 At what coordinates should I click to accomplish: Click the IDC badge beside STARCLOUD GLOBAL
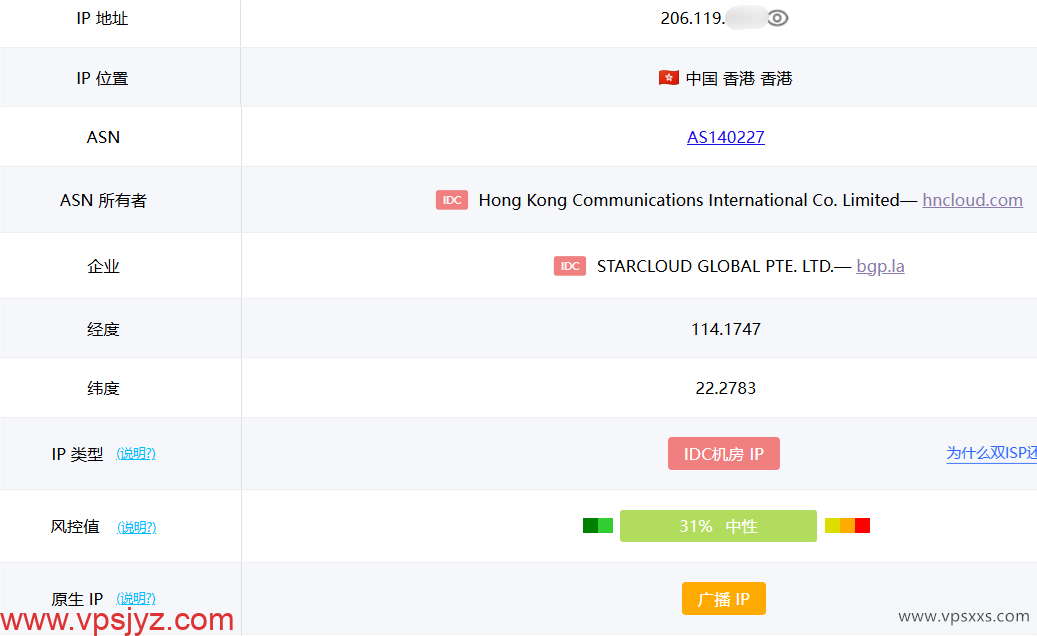click(570, 266)
